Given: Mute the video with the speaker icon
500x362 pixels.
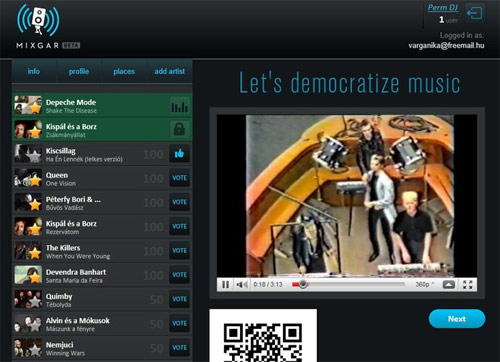Looking at the screenshot, I should 242,285.
